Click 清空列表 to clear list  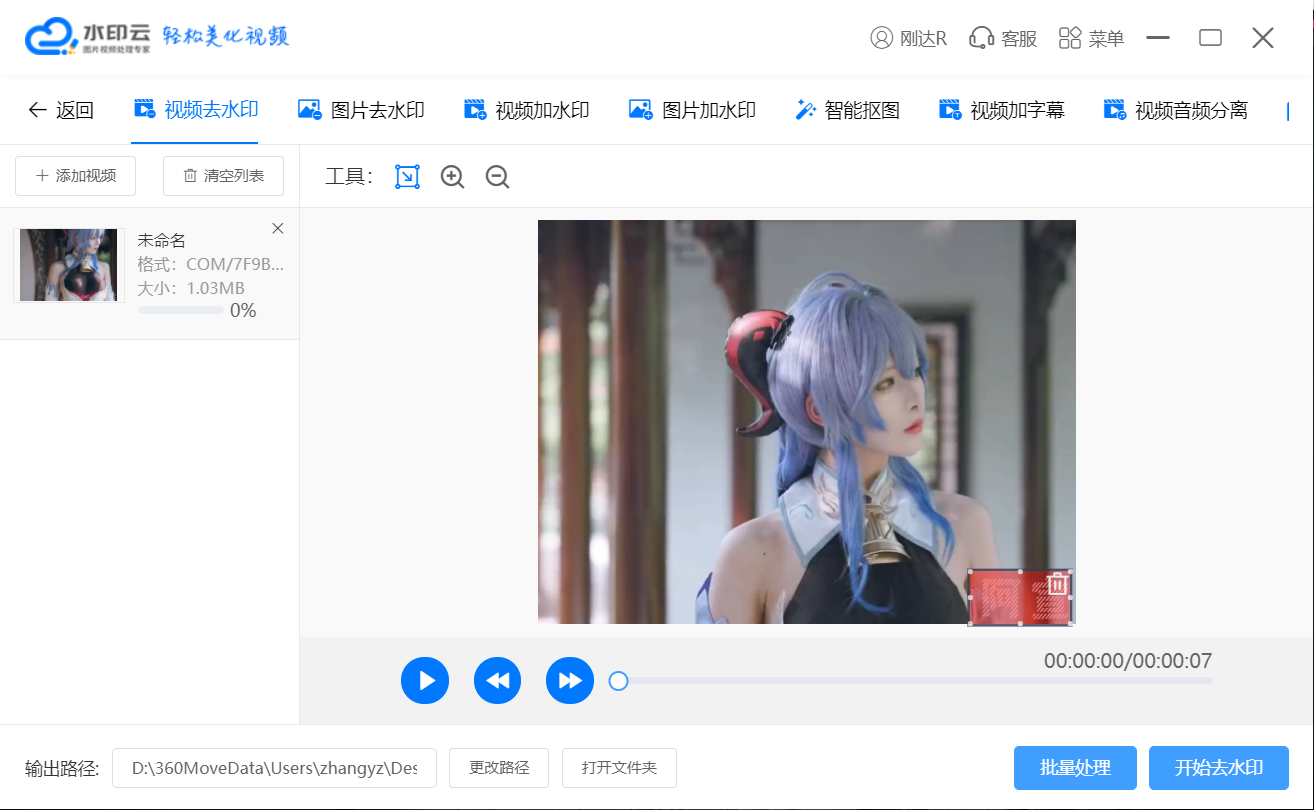point(223,176)
